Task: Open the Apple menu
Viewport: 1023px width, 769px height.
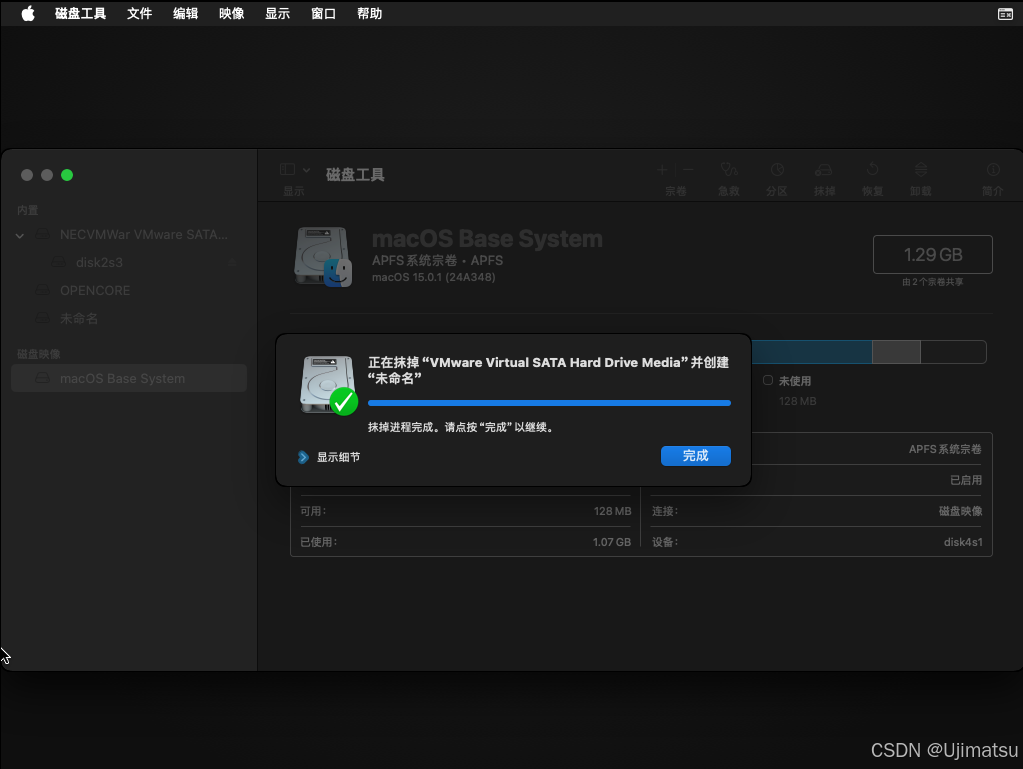Action: tap(28, 13)
